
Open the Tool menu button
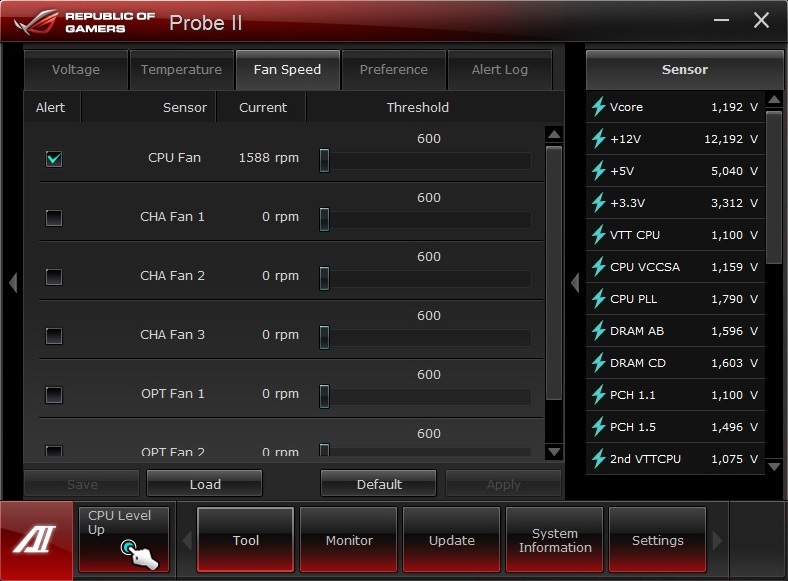[245, 540]
